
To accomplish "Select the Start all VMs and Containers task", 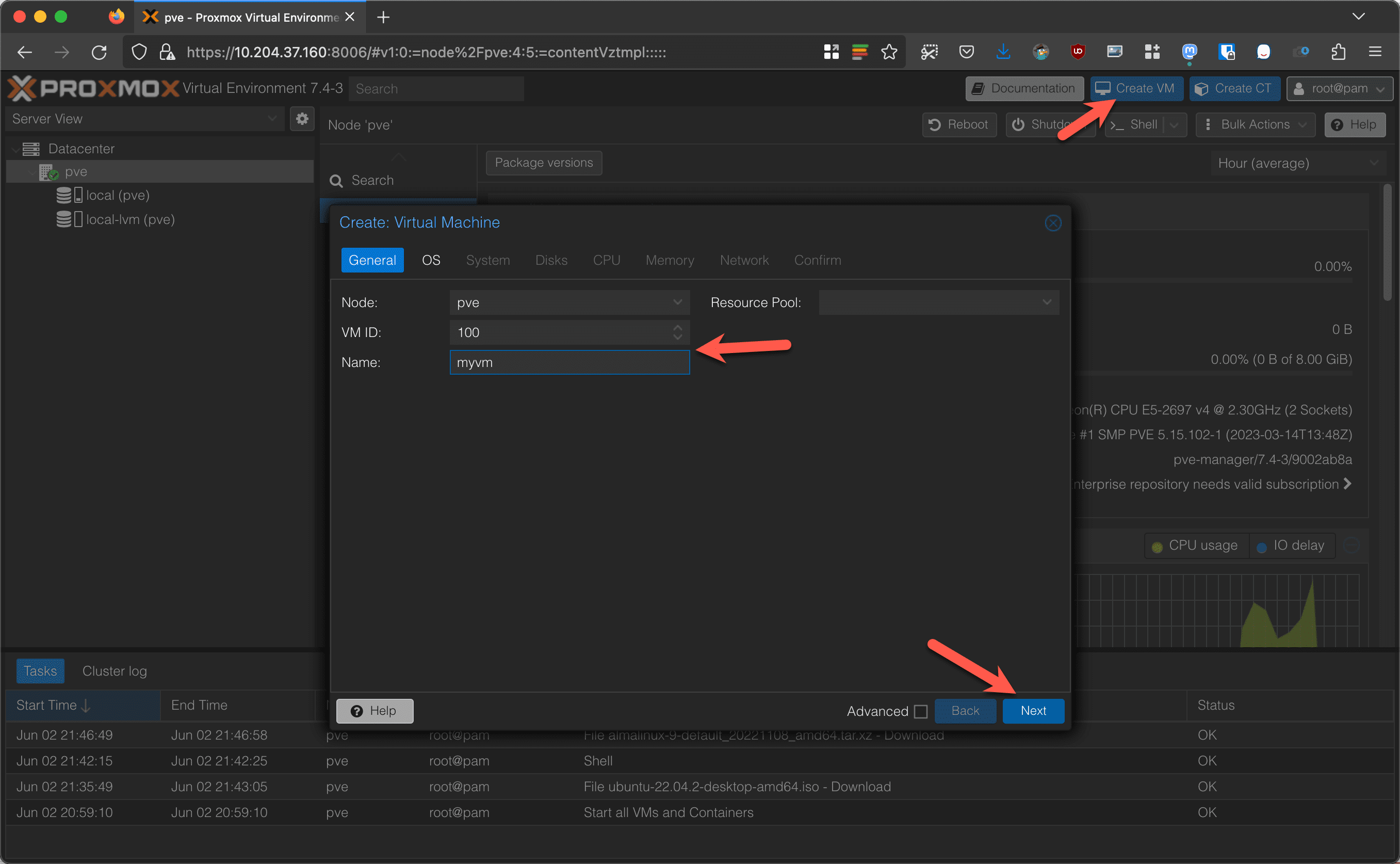I will (699, 812).
